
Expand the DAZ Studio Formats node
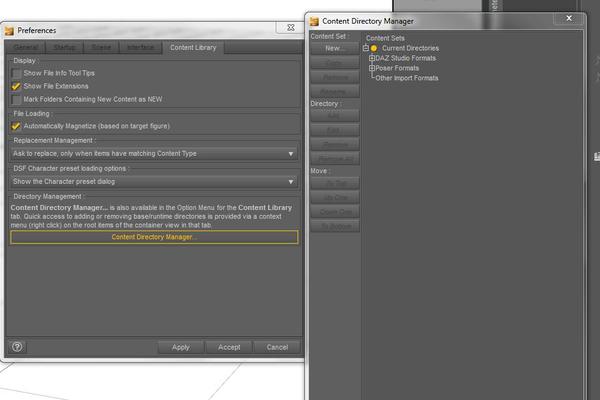pyautogui.click(x=371, y=58)
